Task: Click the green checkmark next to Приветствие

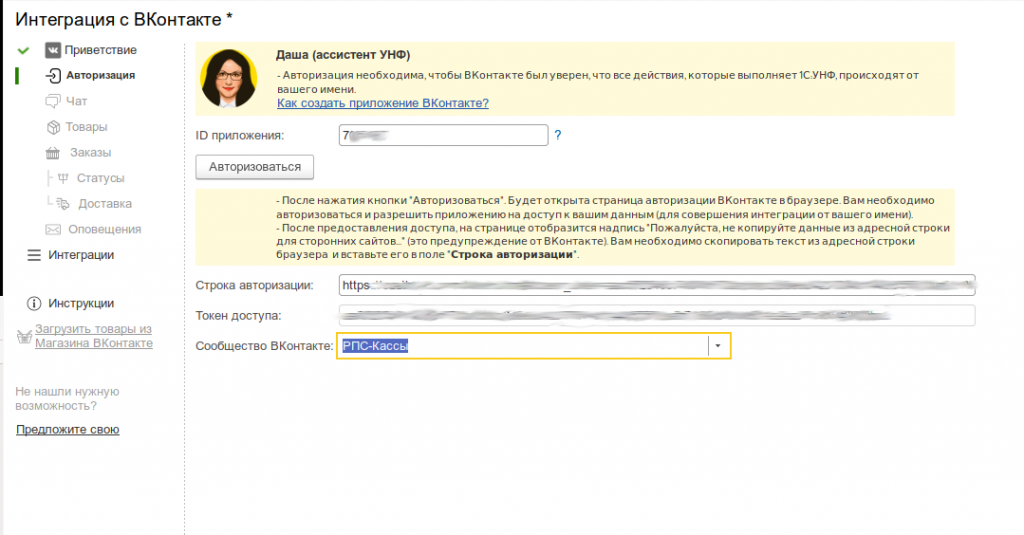Action: pos(24,50)
